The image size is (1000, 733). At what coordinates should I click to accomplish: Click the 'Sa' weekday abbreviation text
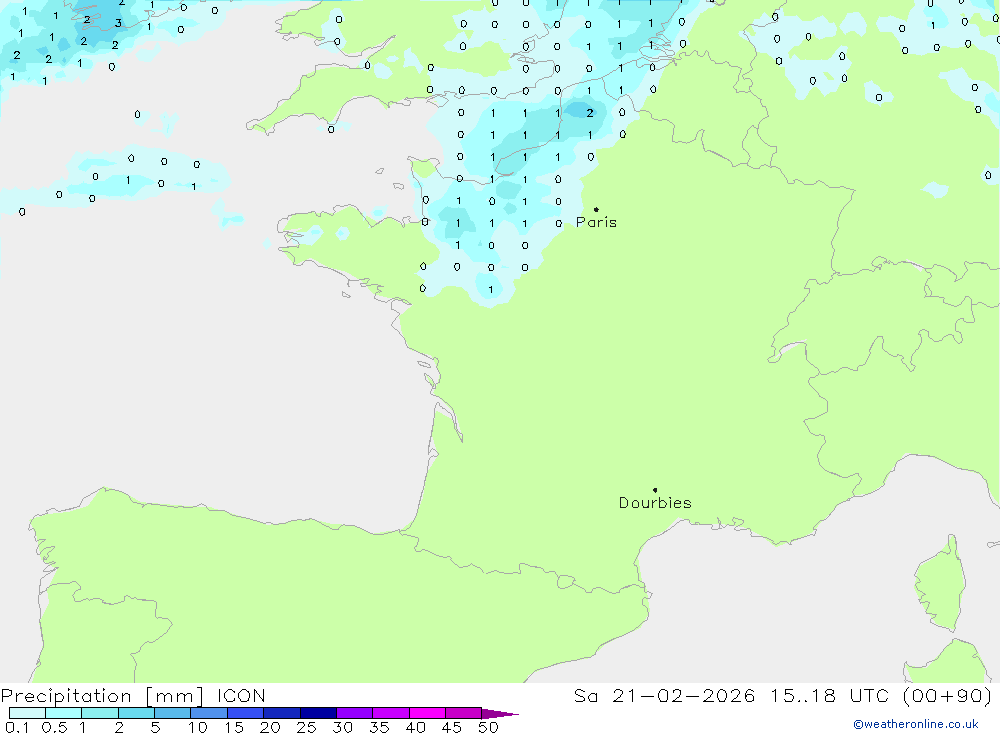coord(585,696)
